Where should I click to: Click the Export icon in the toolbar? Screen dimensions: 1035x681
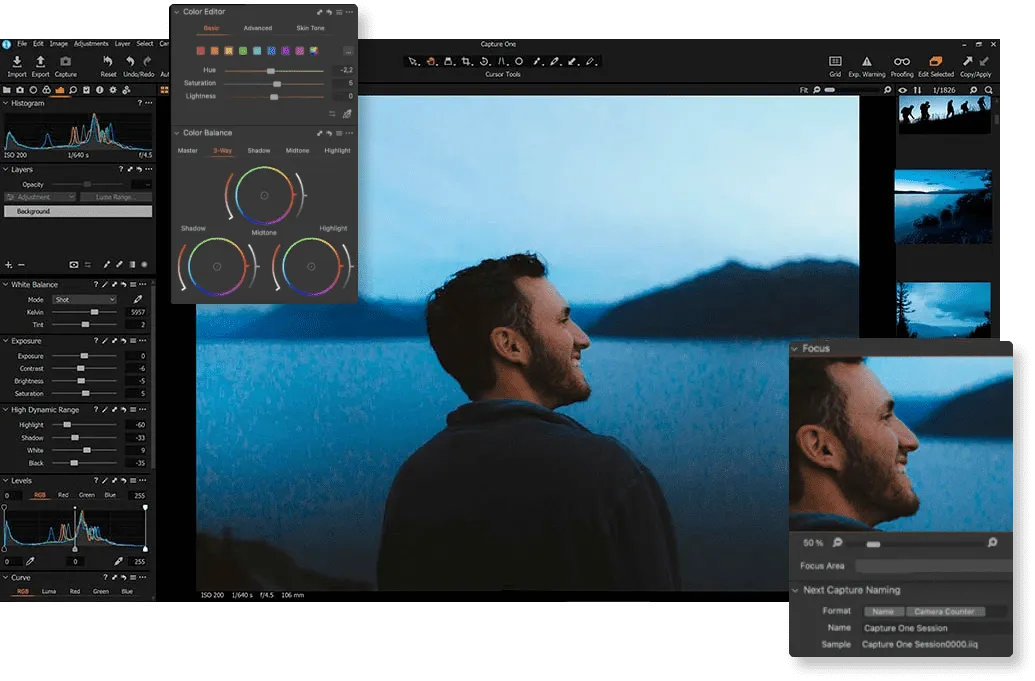point(41,63)
